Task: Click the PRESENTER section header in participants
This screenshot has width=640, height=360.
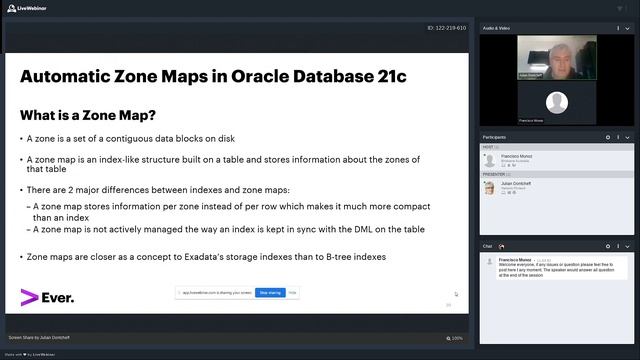Action: click(x=557, y=174)
